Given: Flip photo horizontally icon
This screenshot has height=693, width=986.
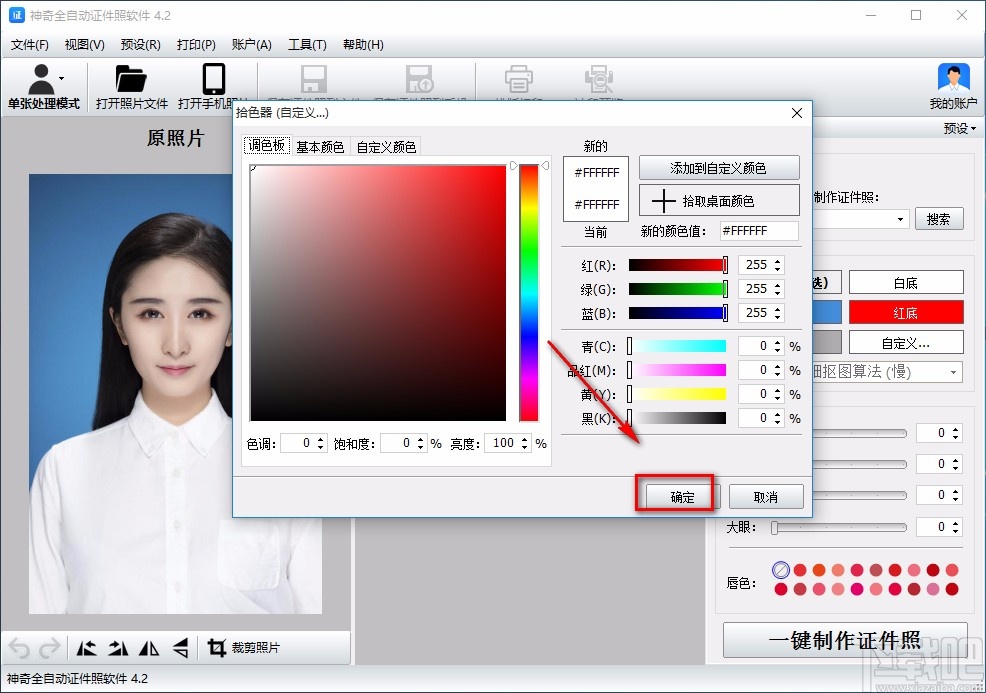Looking at the screenshot, I should pyautogui.click(x=149, y=647).
